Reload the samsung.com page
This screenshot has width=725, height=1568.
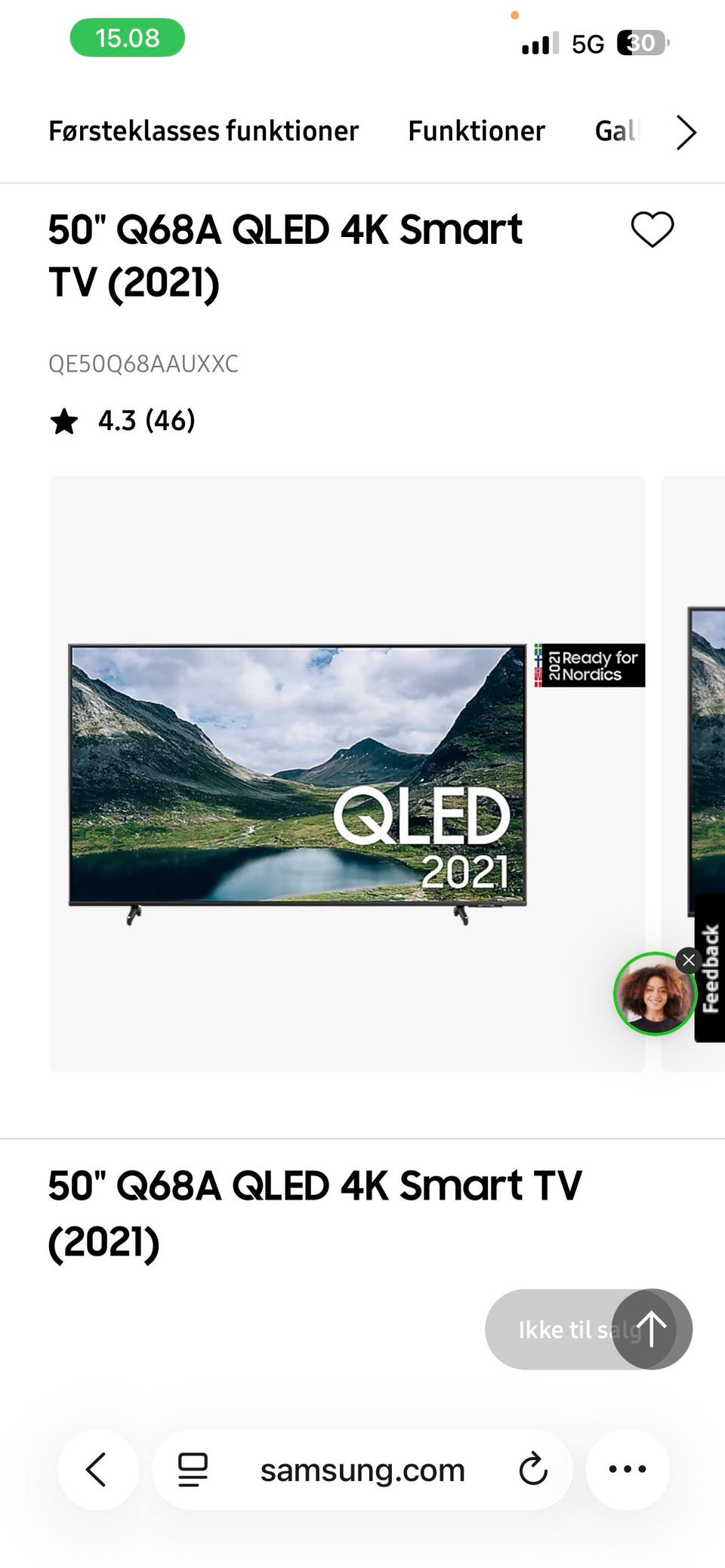(x=532, y=1469)
